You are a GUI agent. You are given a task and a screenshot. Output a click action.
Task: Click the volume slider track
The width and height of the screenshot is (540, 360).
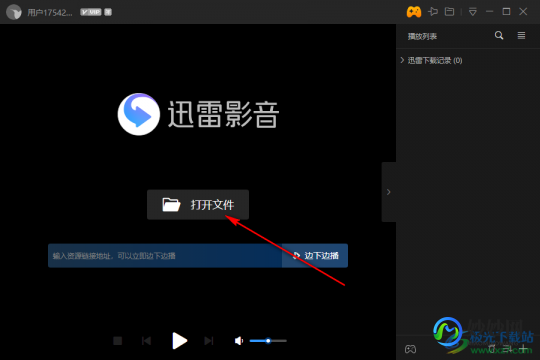point(268,341)
